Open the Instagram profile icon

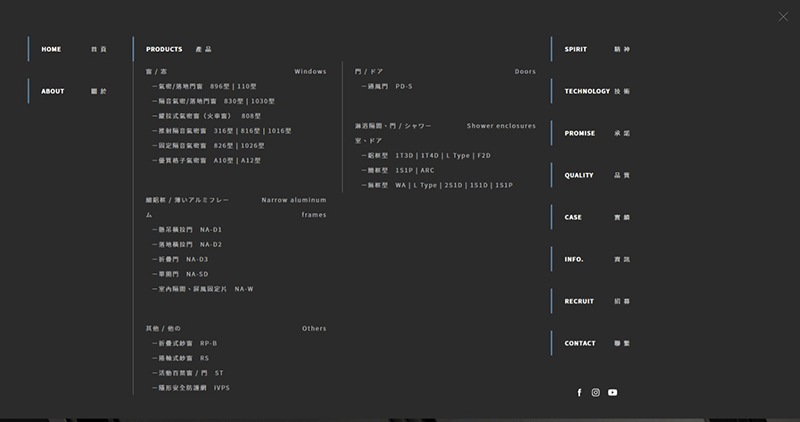(x=596, y=392)
